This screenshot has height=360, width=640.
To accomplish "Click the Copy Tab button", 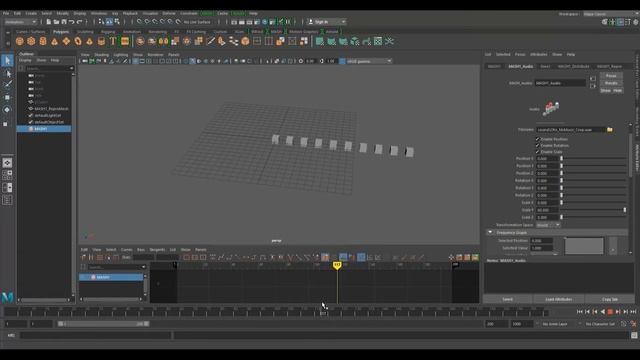I will click(x=610, y=299).
